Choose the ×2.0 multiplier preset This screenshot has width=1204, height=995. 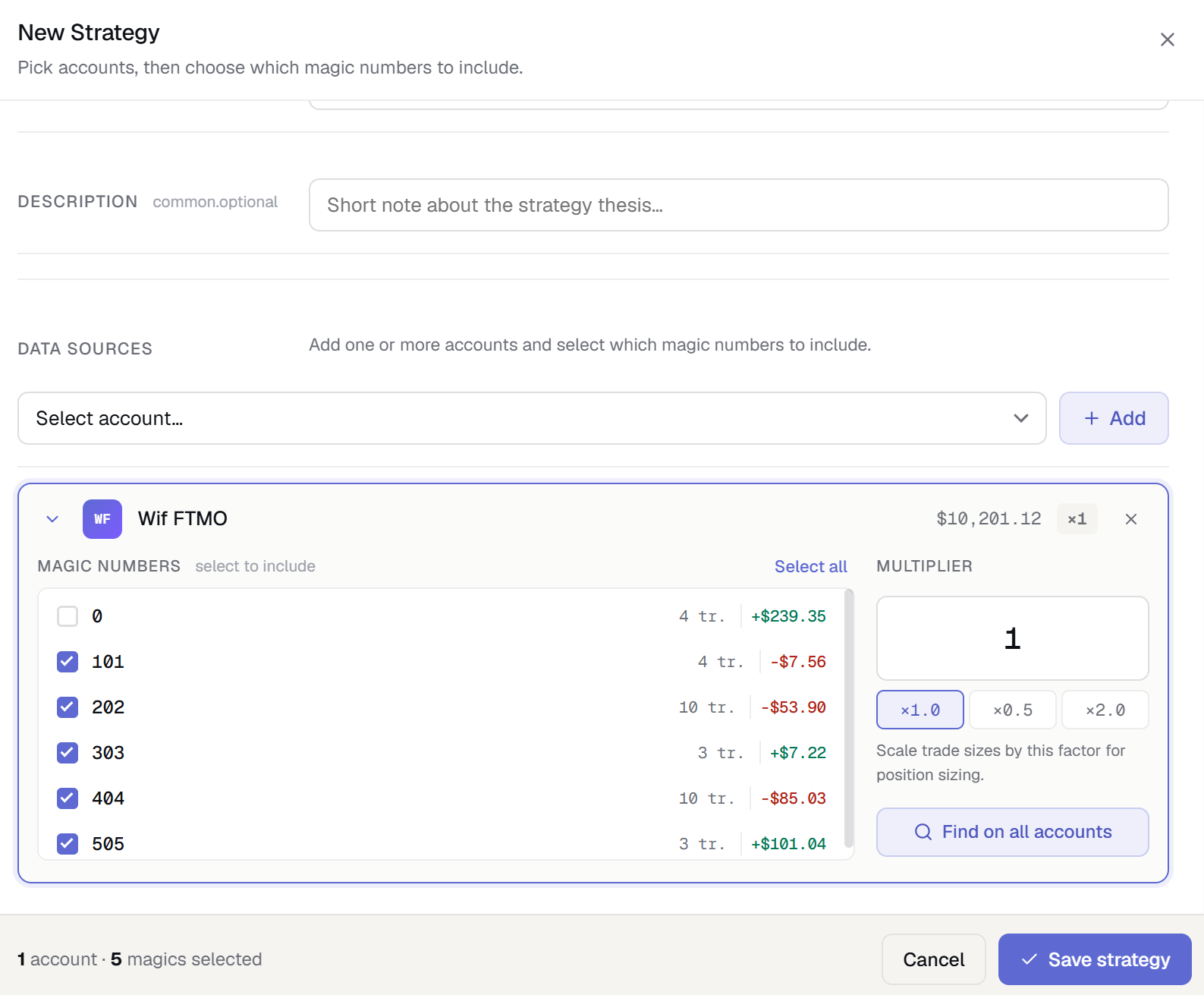[x=1105, y=710]
